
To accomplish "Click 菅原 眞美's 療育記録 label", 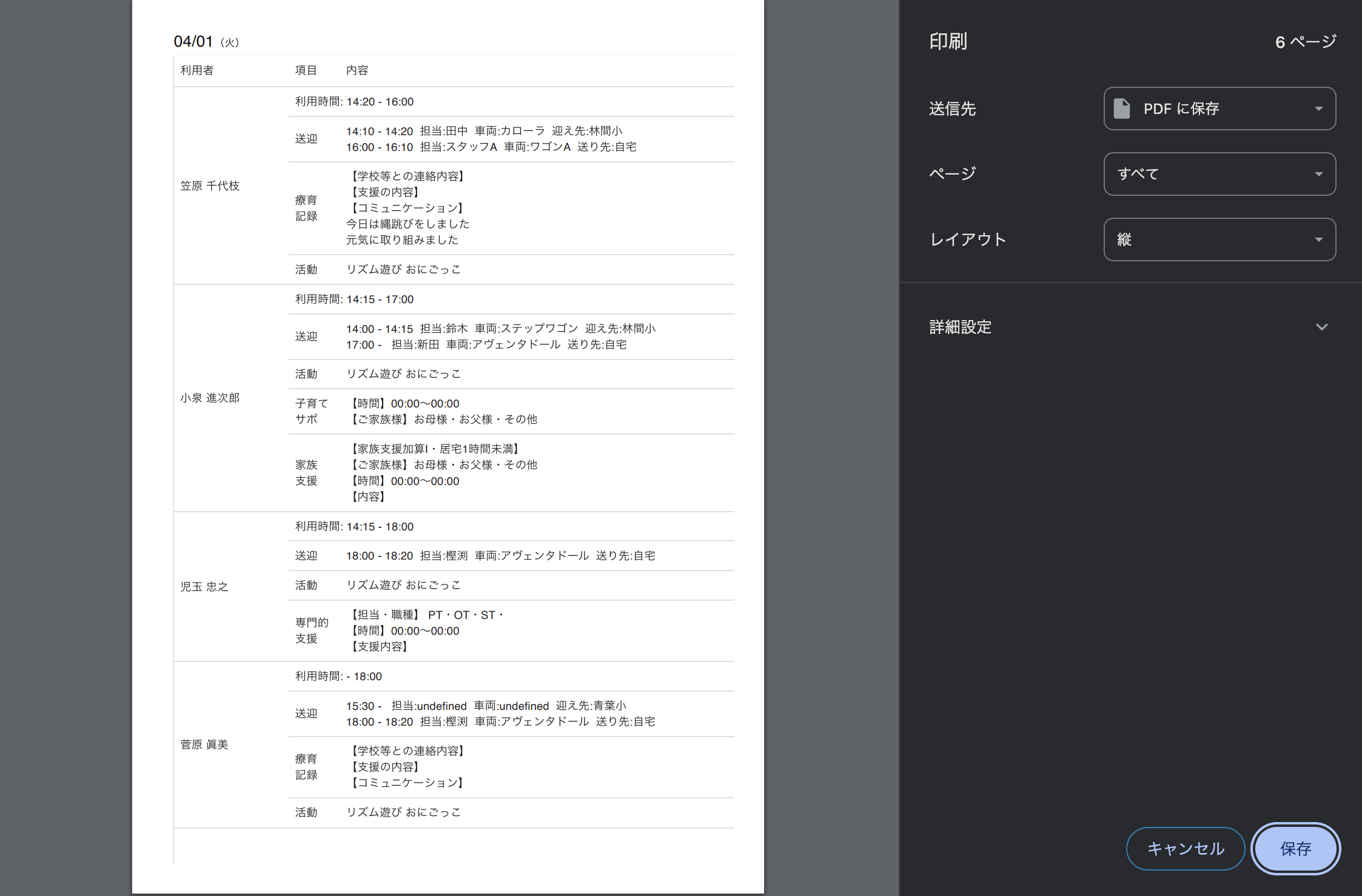I will tap(306, 767).
